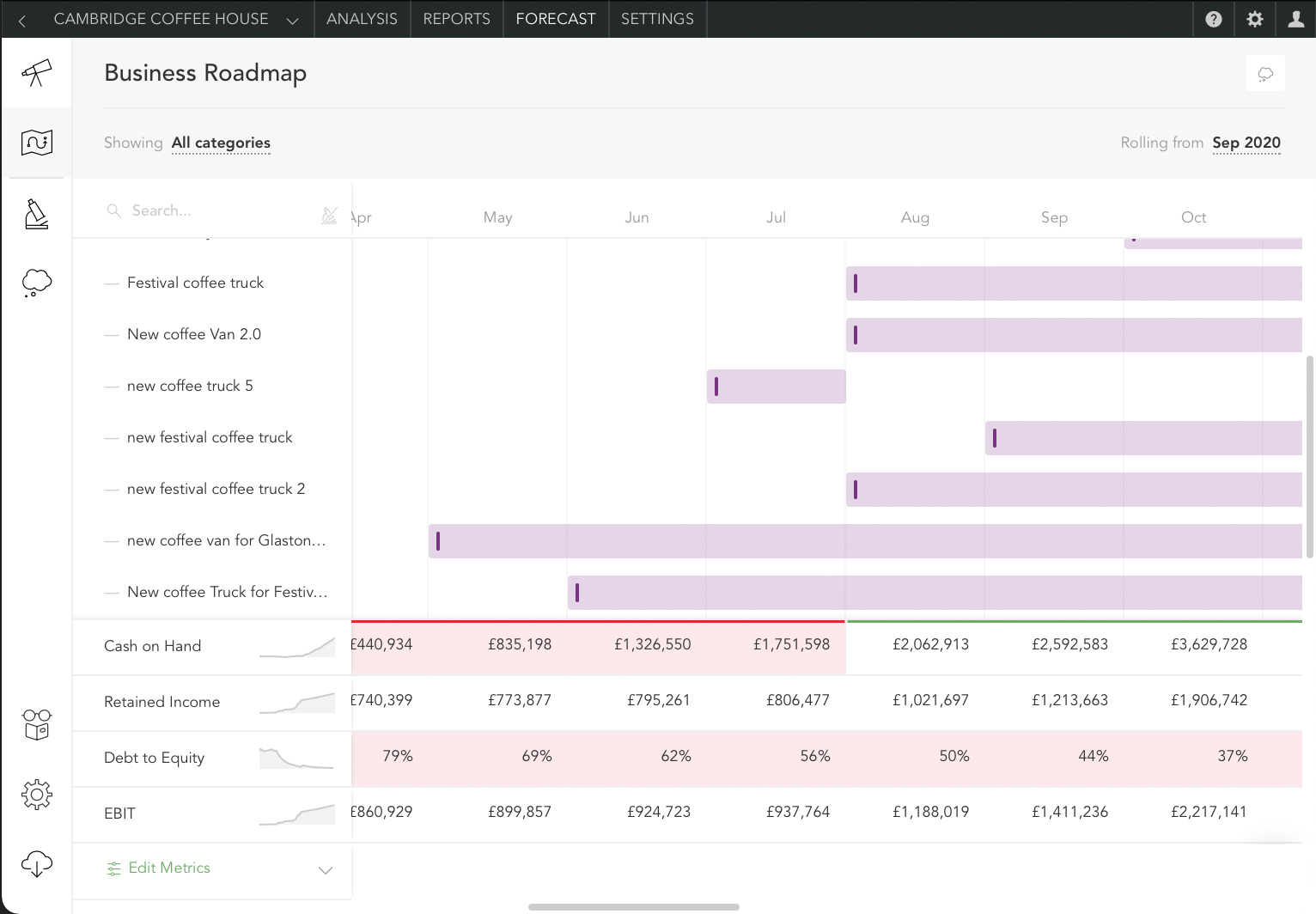Open the glasses and book guide icon
Viewport: 1316px width, 914px height.
tap(36, 725)
